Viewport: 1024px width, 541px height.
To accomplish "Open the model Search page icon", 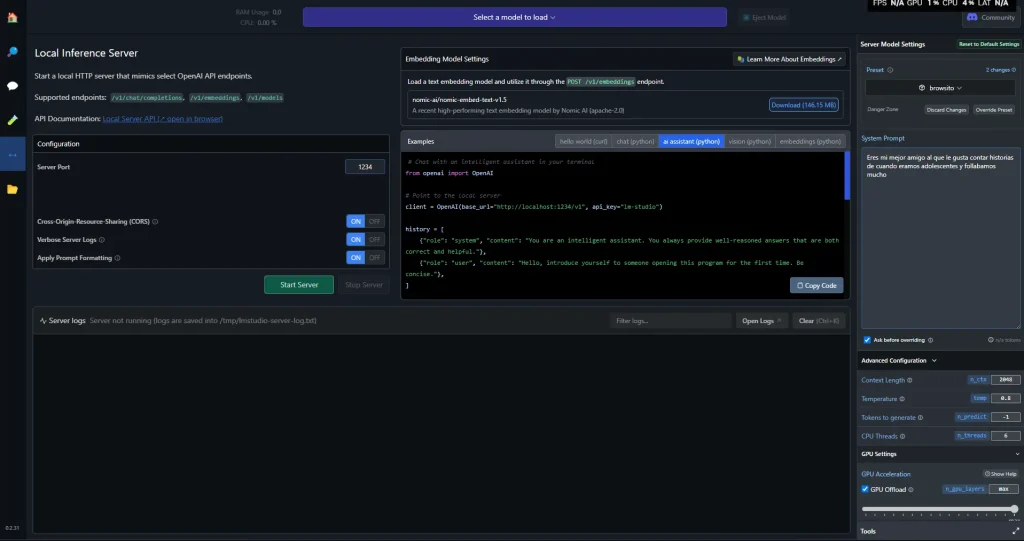I will (12, 51).
